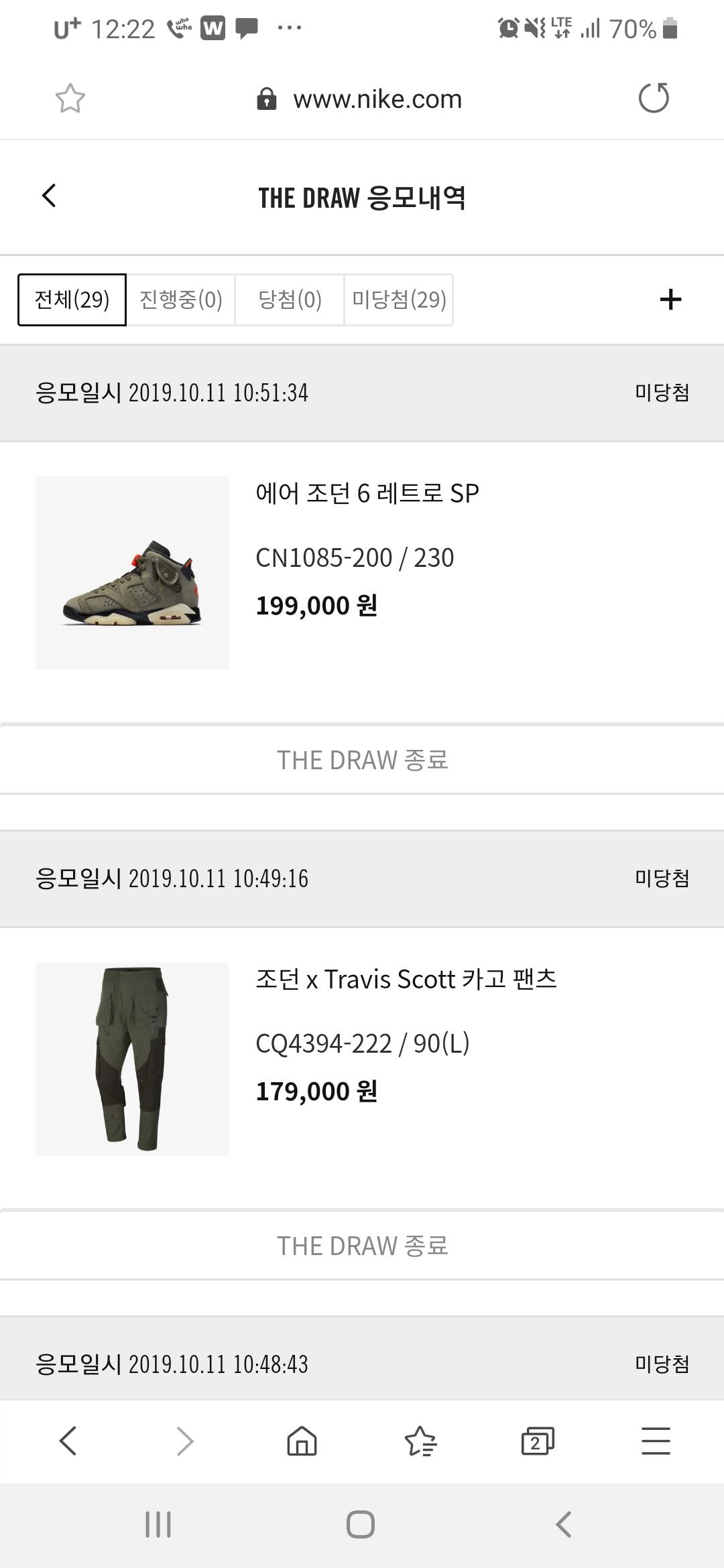724x1568 pixels.
Task: Open the bookmarks list star icon
Action: click(x=420, y=1441)
